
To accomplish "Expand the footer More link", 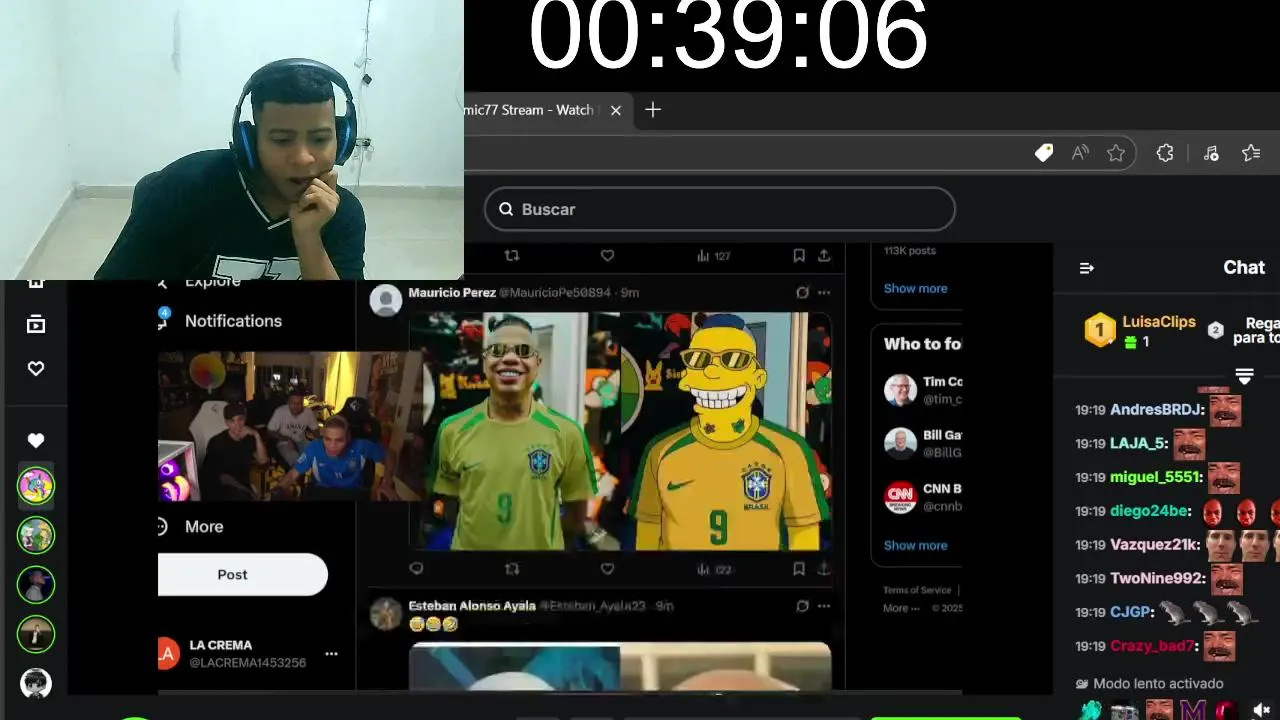I will tap(901, 608).
